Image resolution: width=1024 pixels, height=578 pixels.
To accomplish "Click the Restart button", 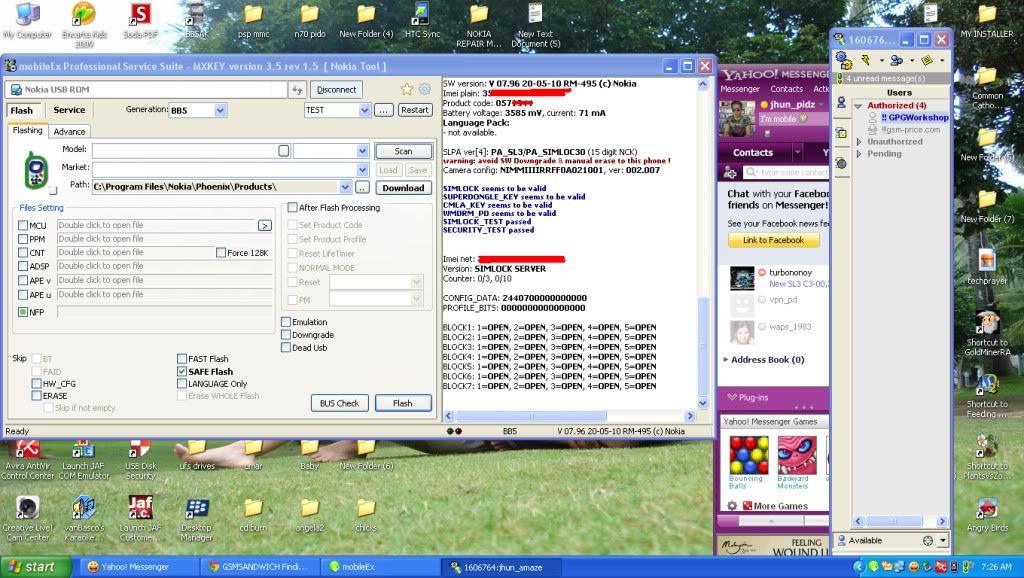I will (x=415, y=110).
